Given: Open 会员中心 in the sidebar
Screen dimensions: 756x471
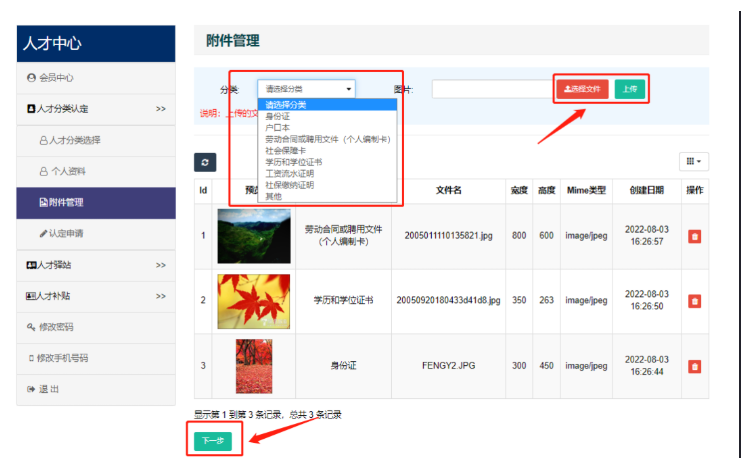Looking at the screenshot, I should point(96,78).
